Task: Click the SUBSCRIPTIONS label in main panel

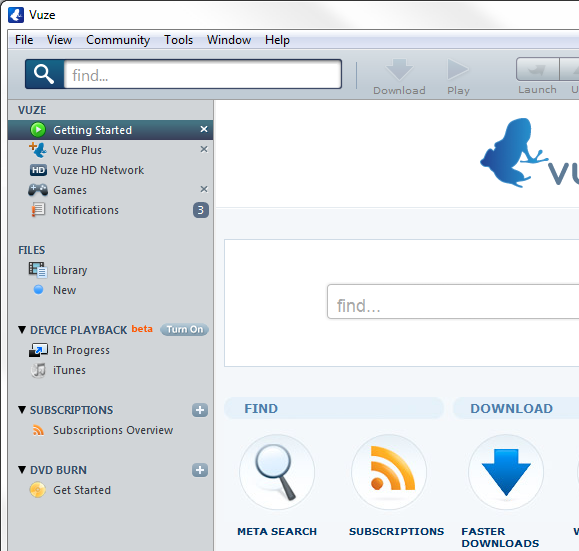Action: pos(397,531)
